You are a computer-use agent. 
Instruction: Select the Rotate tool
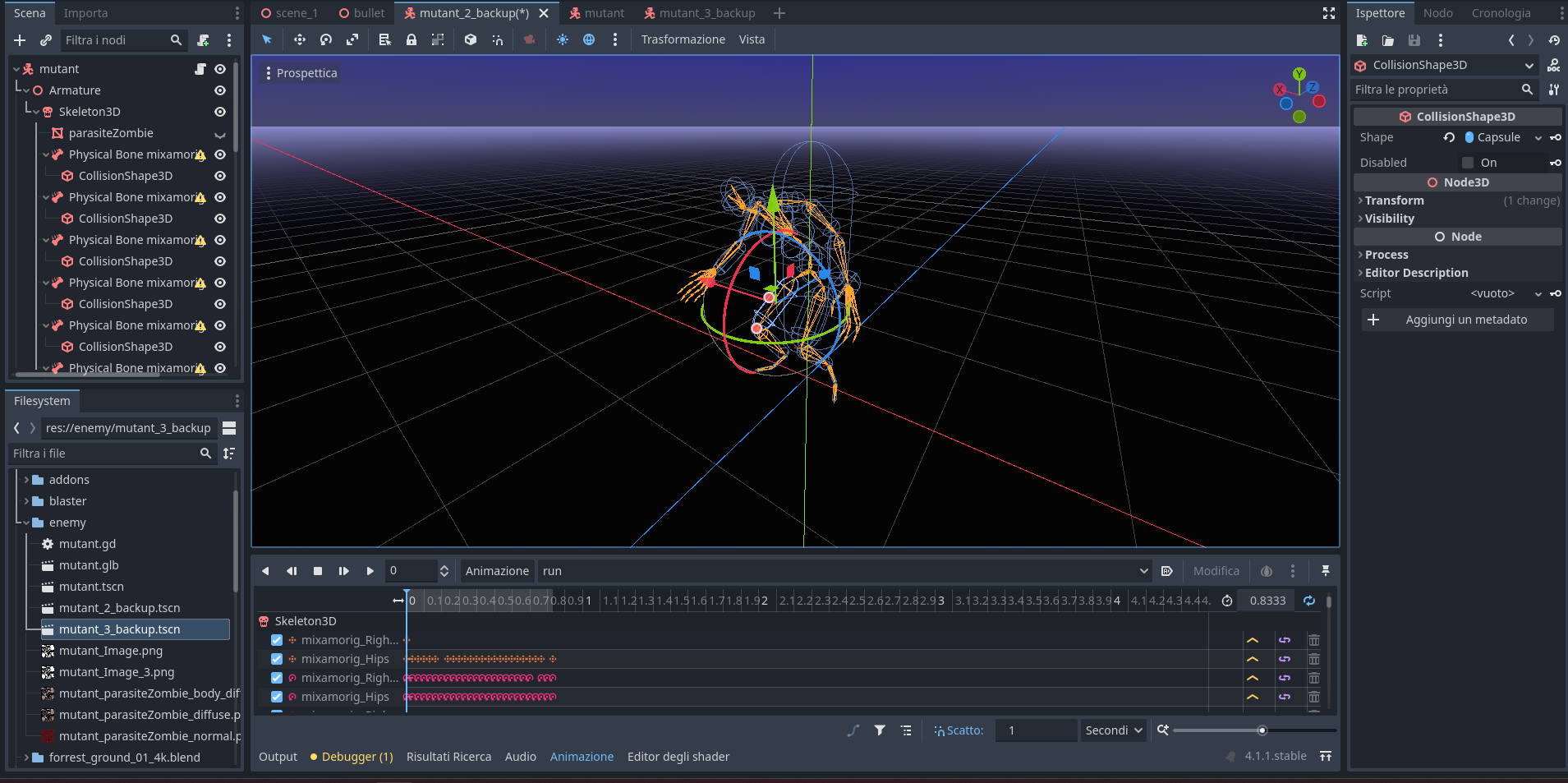click(x=326, y=39)
